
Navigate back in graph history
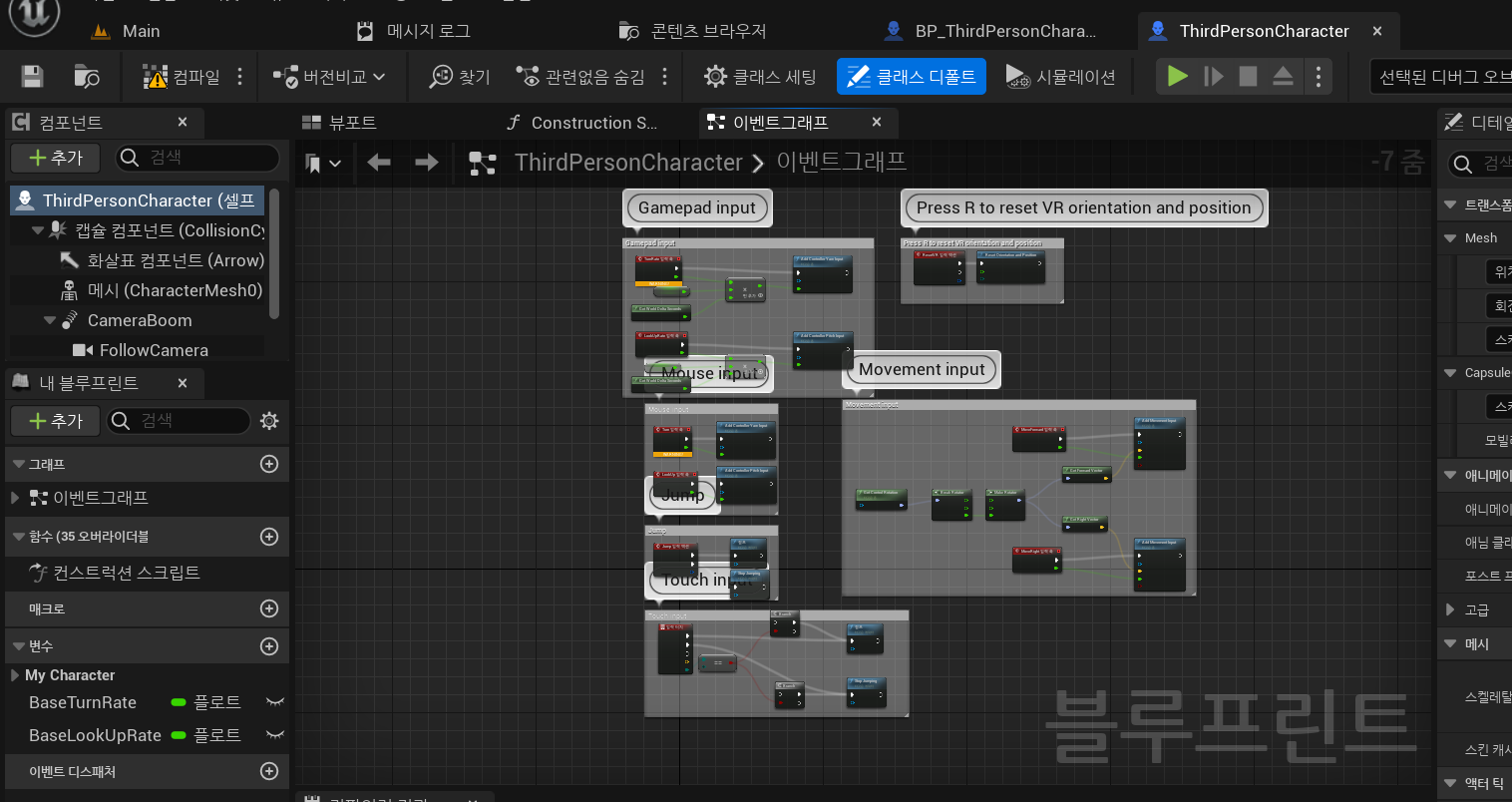coord(379,162)
